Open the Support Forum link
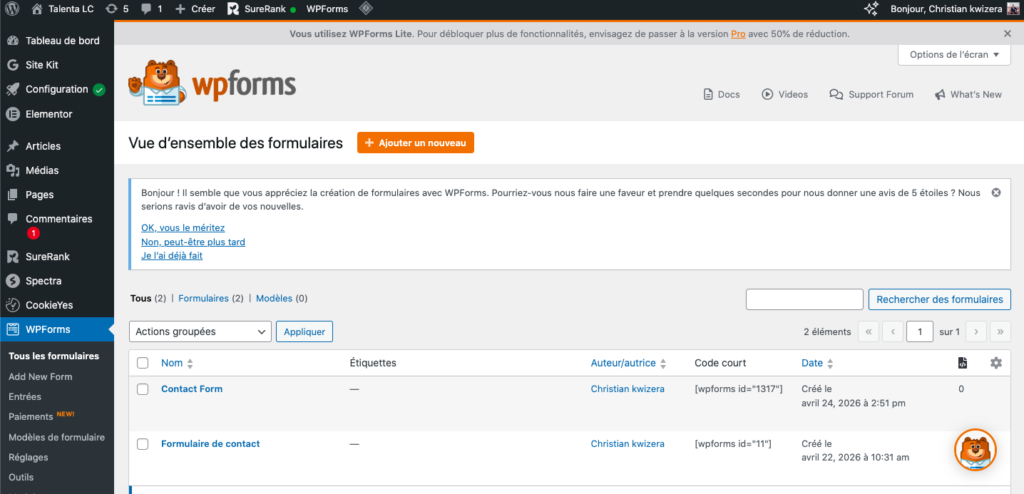Screen dimensions: 1024x494 871,94
